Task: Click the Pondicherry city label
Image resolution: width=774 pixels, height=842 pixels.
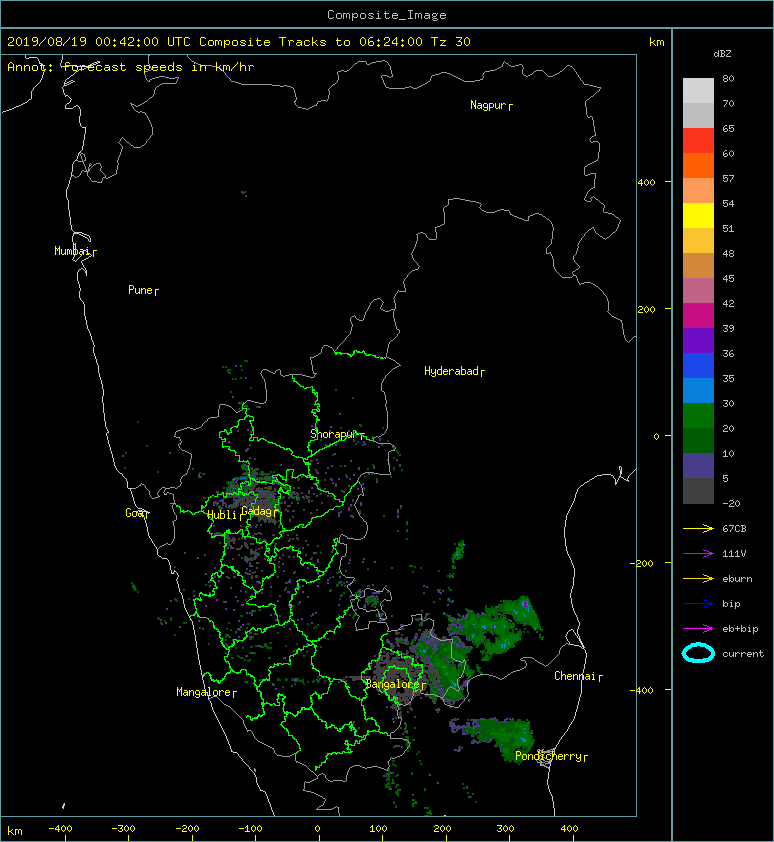Action: coord(548,756)
